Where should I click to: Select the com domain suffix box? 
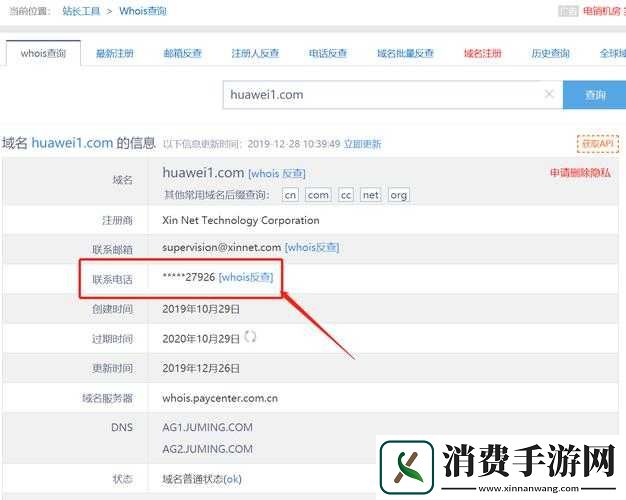tap(318, 195)
